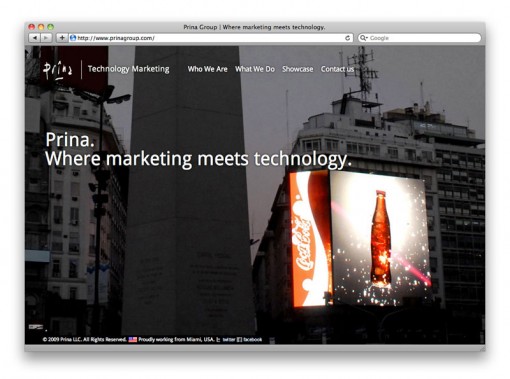The image size is (510, 379).
Task: Click the 'Prina.' headline text
Action: point(70,139)
